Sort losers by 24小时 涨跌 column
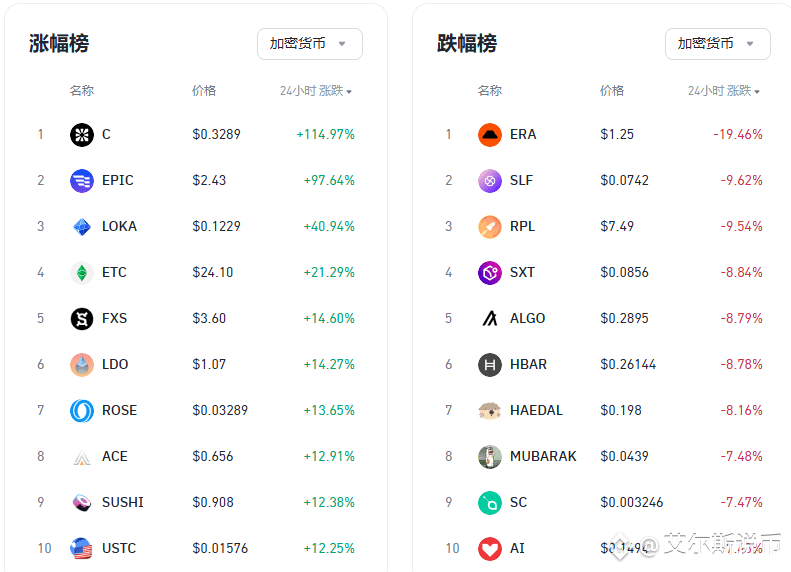This screenshot has width=791, height=572. coord(724,91)
